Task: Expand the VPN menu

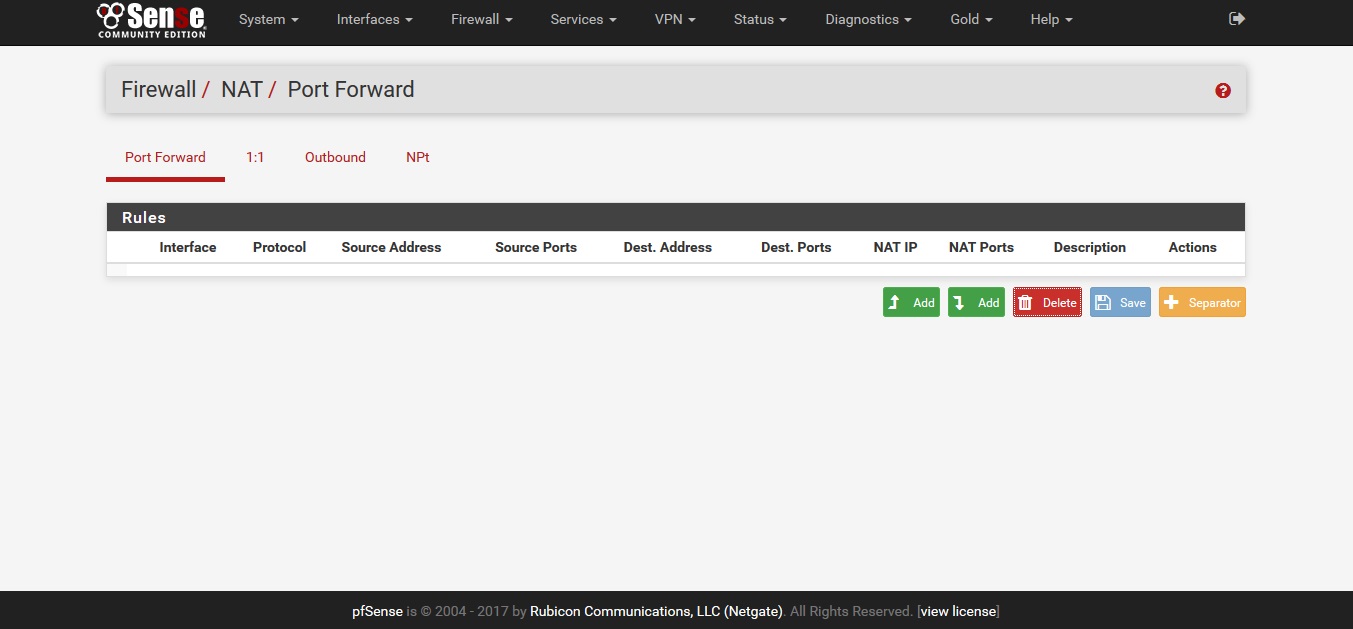Action: (675, 20)
